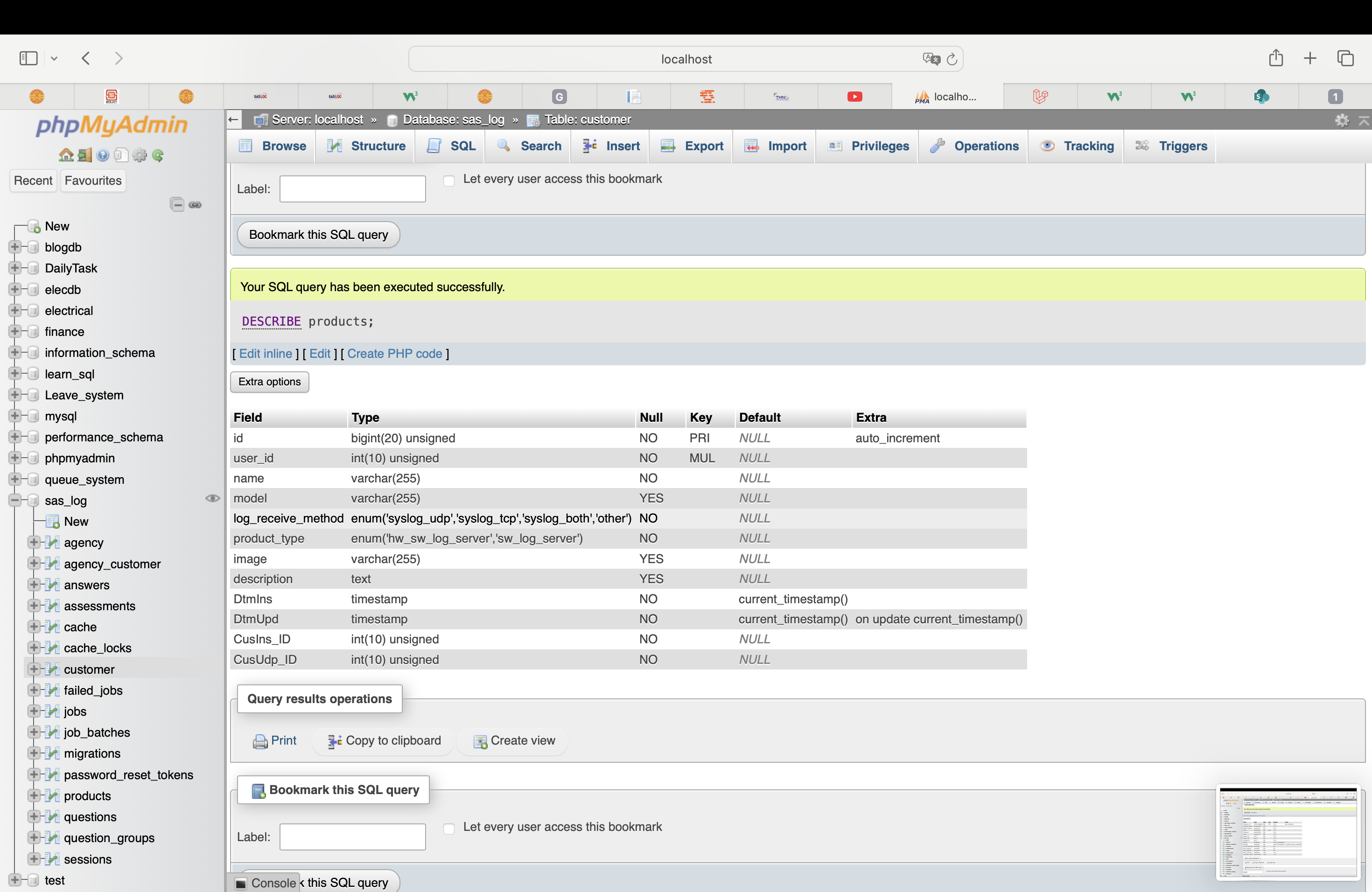Toggle the eye icon beside sas_log
Viewport: 1372px width, 892px height.
212,498
